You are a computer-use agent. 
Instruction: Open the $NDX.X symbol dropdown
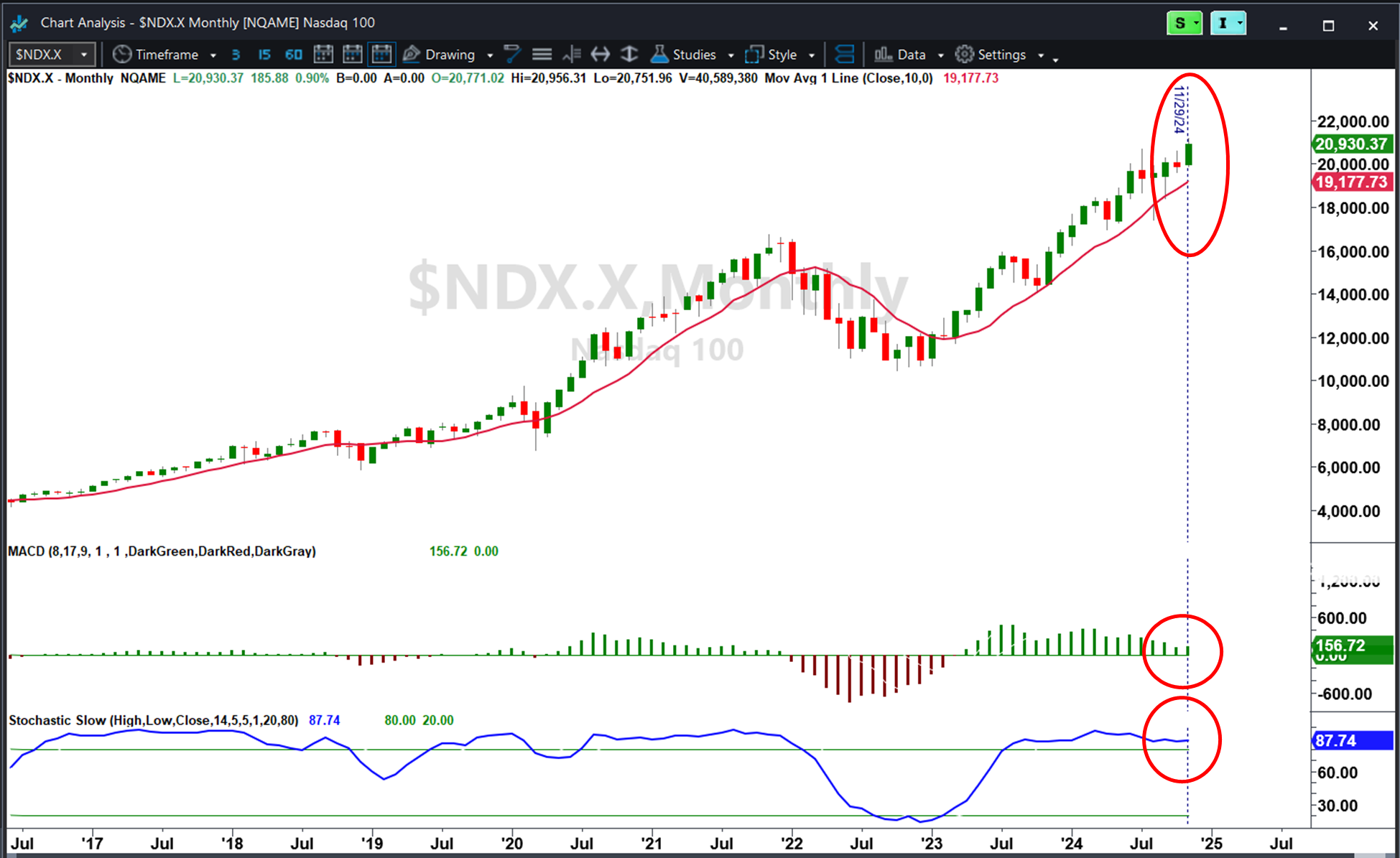tap(84, 55)
